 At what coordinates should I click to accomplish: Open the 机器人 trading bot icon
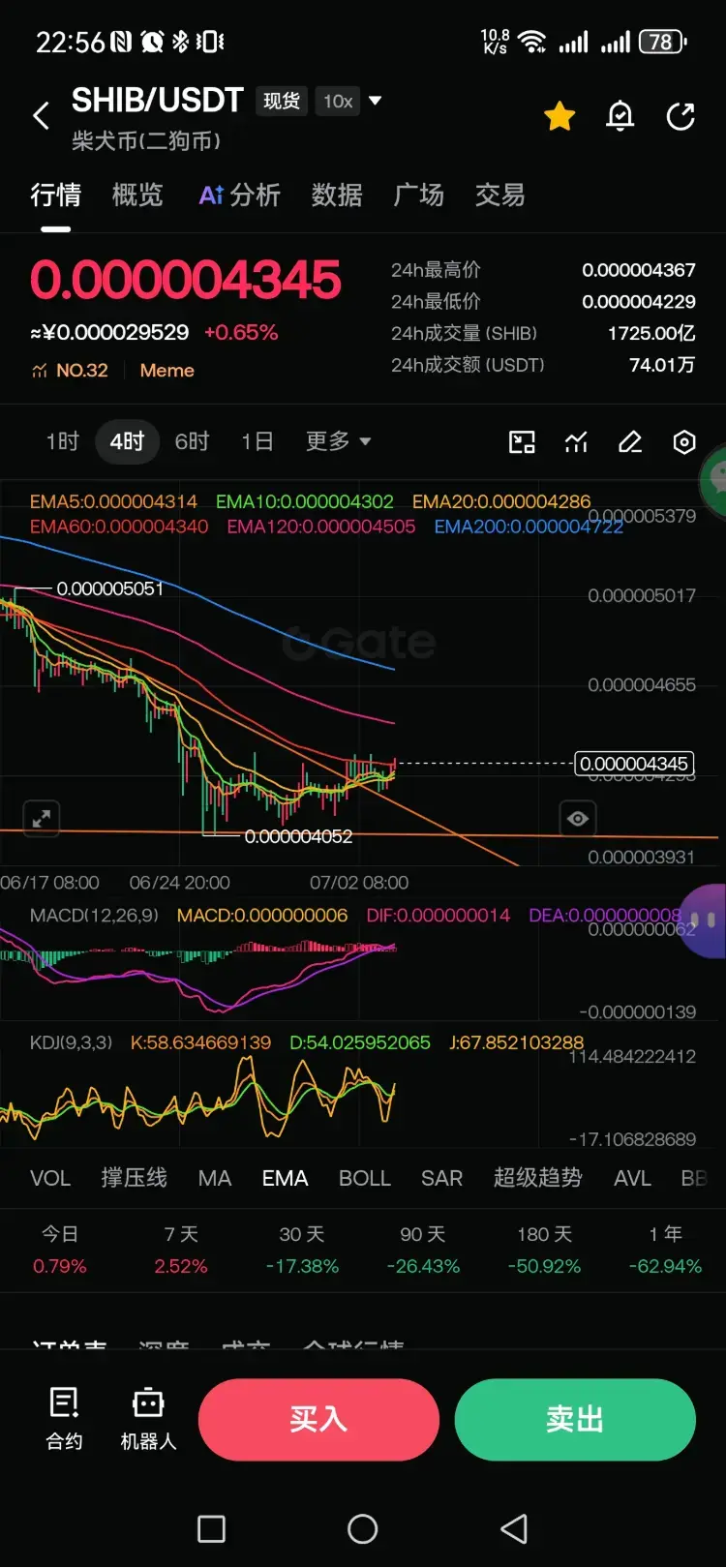[x=148, y=1419]
